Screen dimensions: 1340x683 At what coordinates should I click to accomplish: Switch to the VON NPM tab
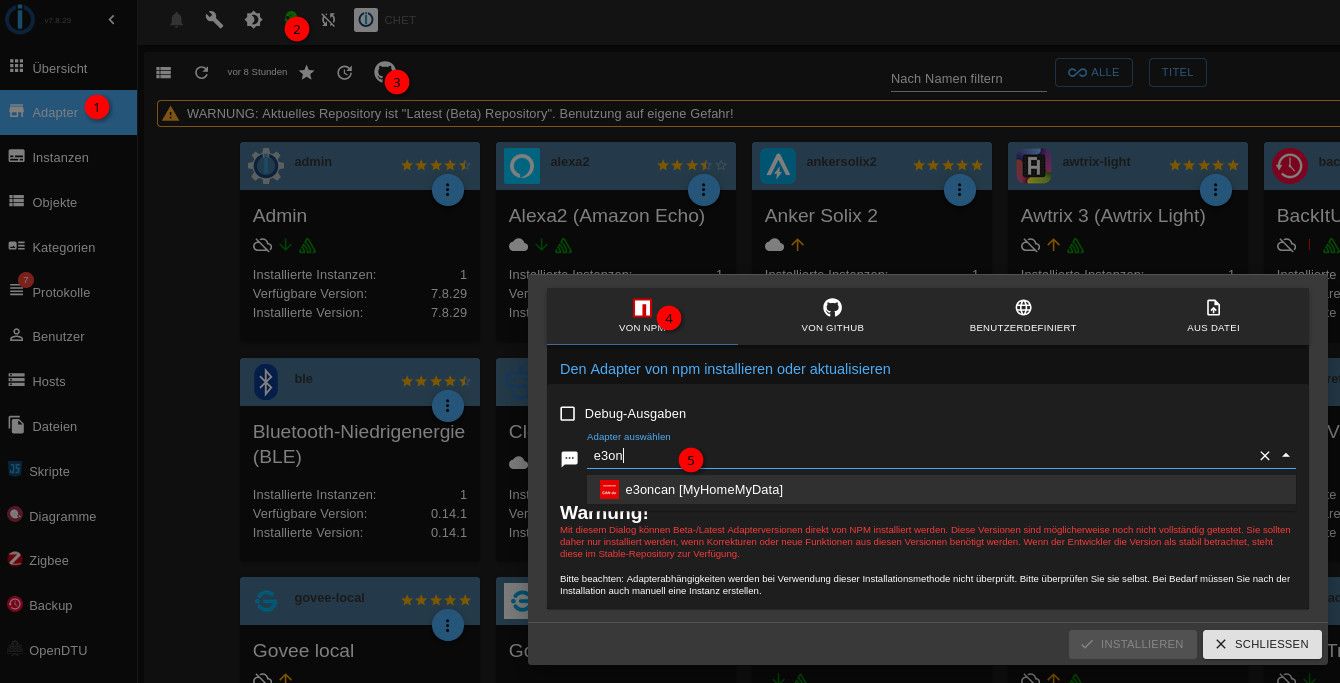(x=642, y=316)
